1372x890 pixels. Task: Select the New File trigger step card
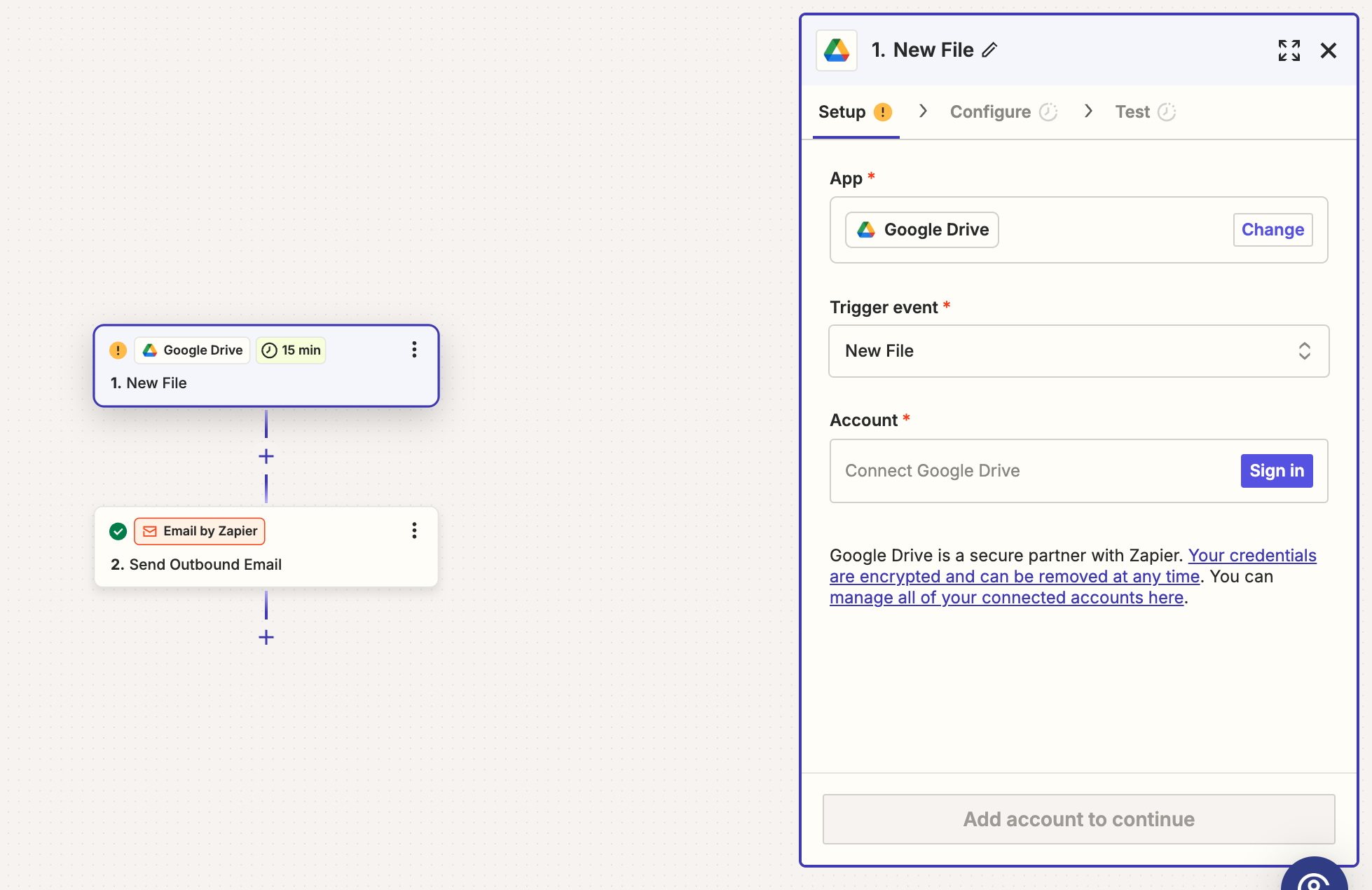tap(266, 366)
